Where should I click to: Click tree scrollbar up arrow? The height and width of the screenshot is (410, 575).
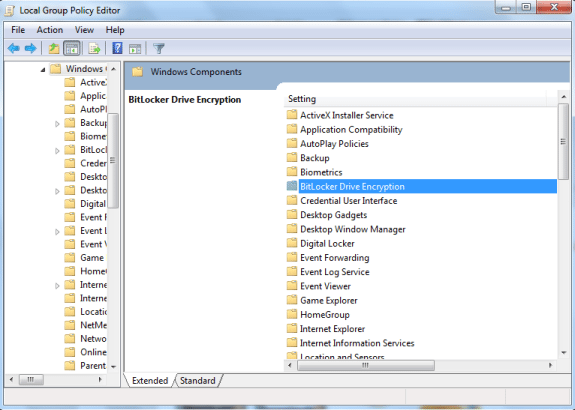(113, 69)
